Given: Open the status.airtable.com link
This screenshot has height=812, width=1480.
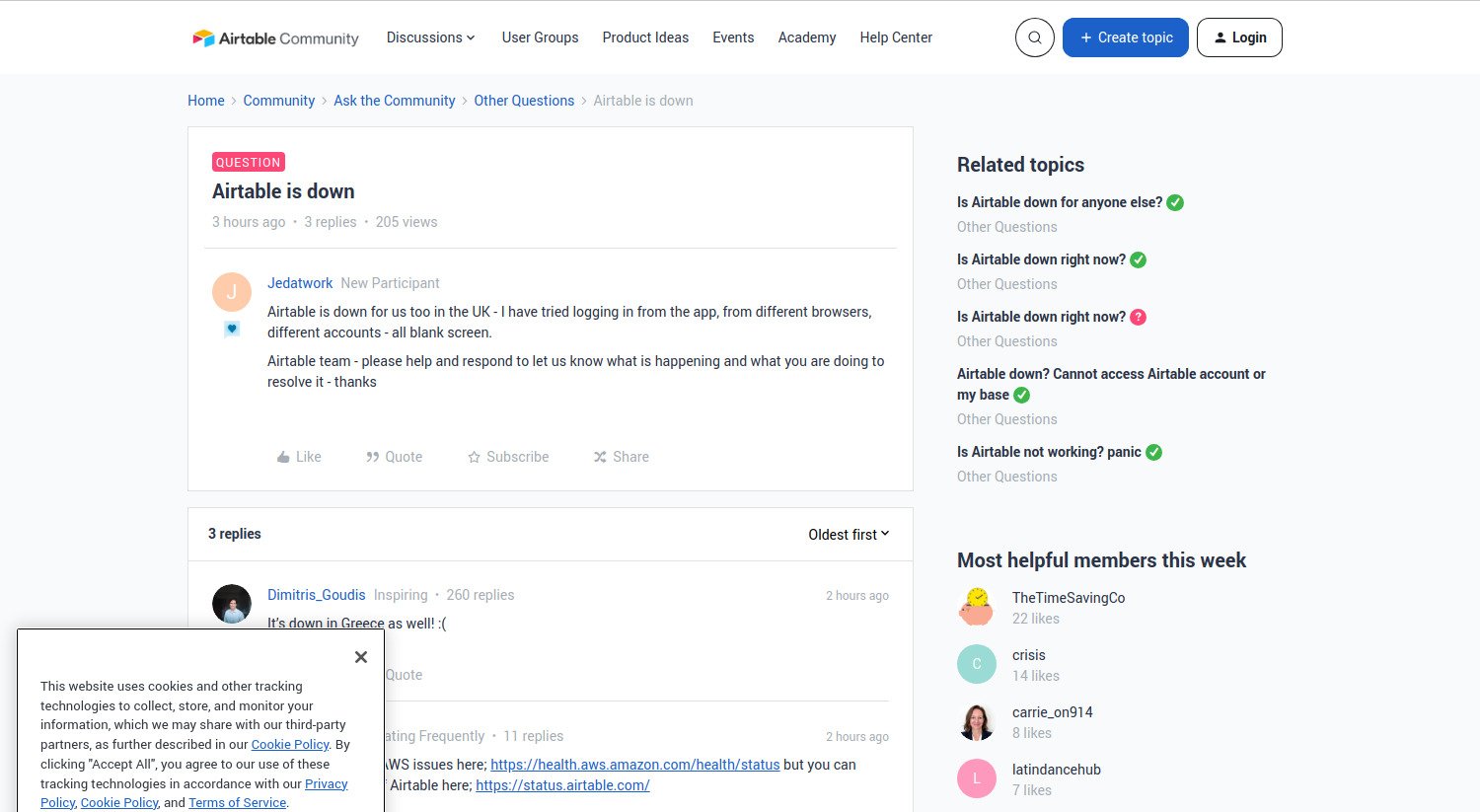Looking at the screenshot, I should (x=562, y=785).
